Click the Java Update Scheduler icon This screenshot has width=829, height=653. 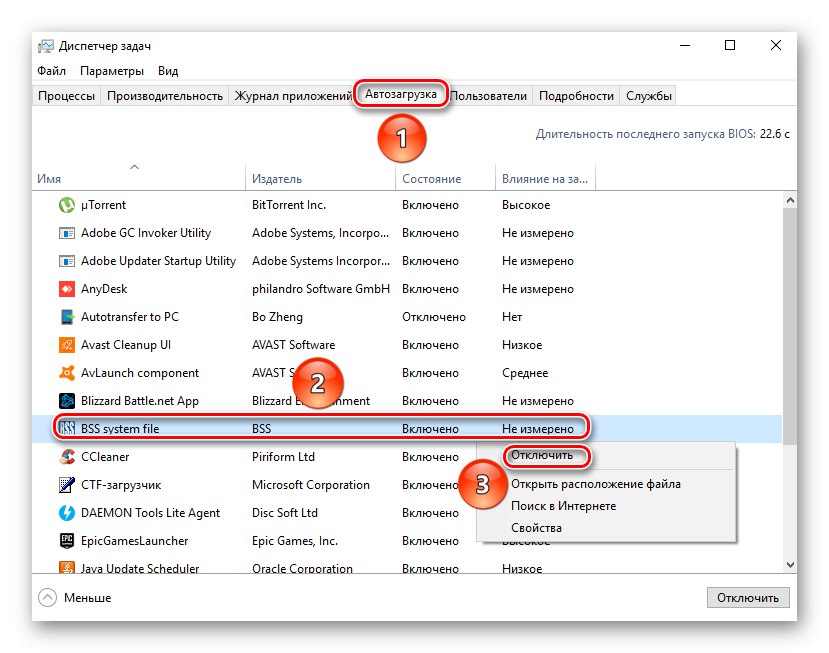click(67, 568)
